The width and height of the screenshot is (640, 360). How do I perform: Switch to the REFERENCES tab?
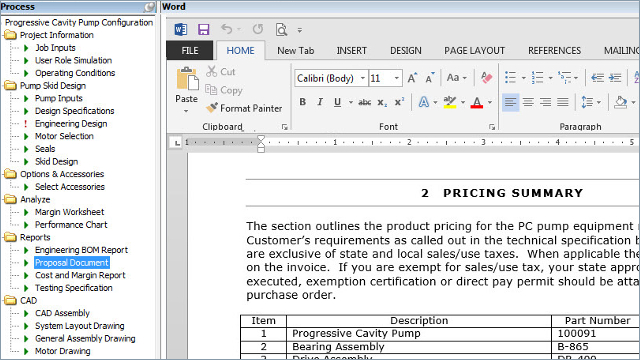[554, 51]
